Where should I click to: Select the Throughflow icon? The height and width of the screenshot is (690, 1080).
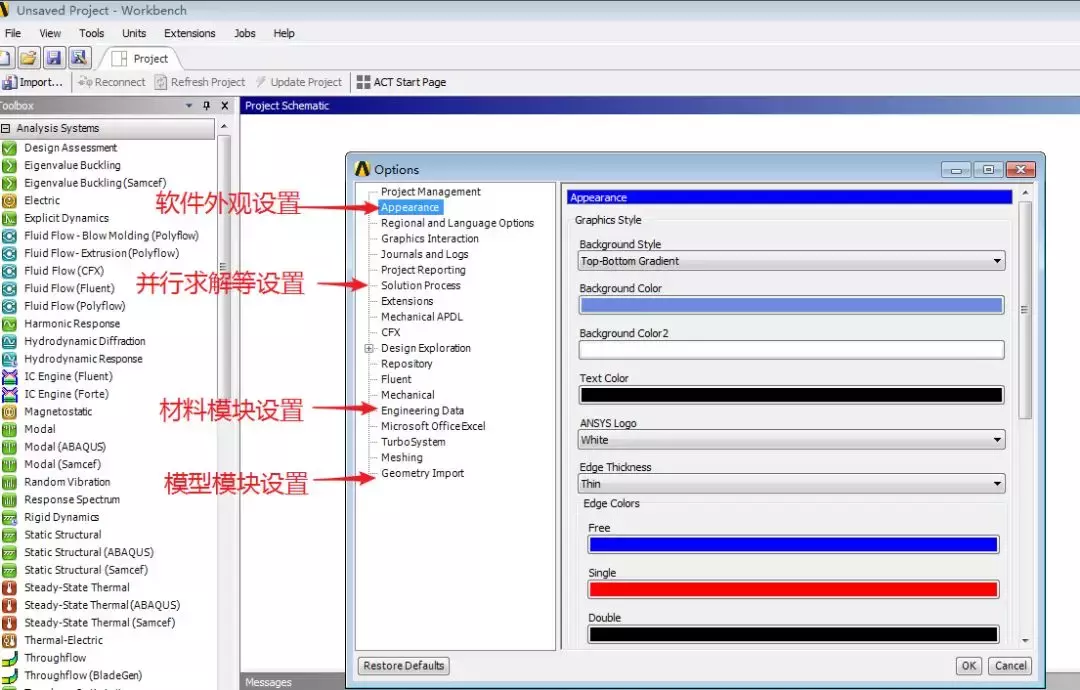tap(10, 658)
